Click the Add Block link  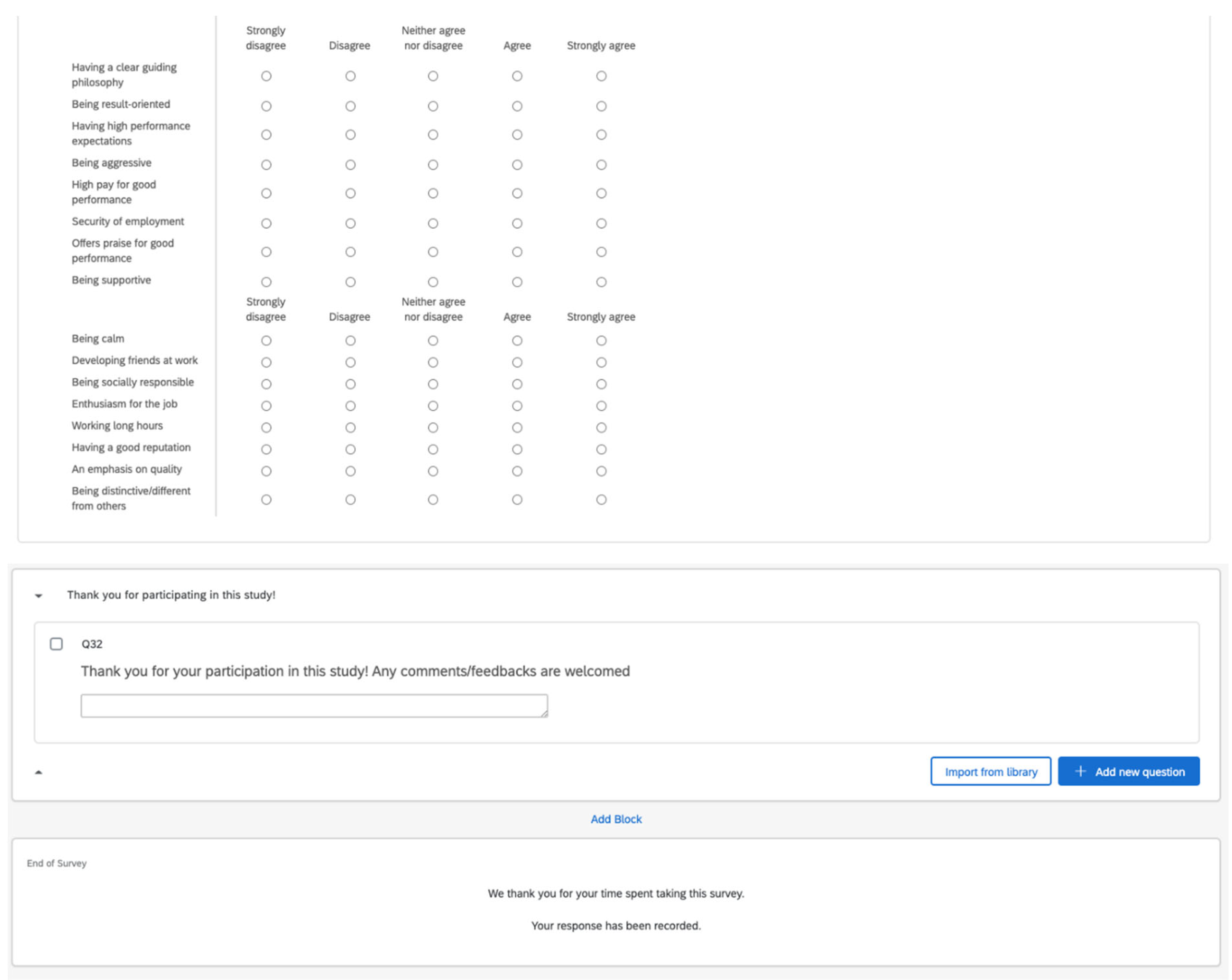click(x=616, y=819)
